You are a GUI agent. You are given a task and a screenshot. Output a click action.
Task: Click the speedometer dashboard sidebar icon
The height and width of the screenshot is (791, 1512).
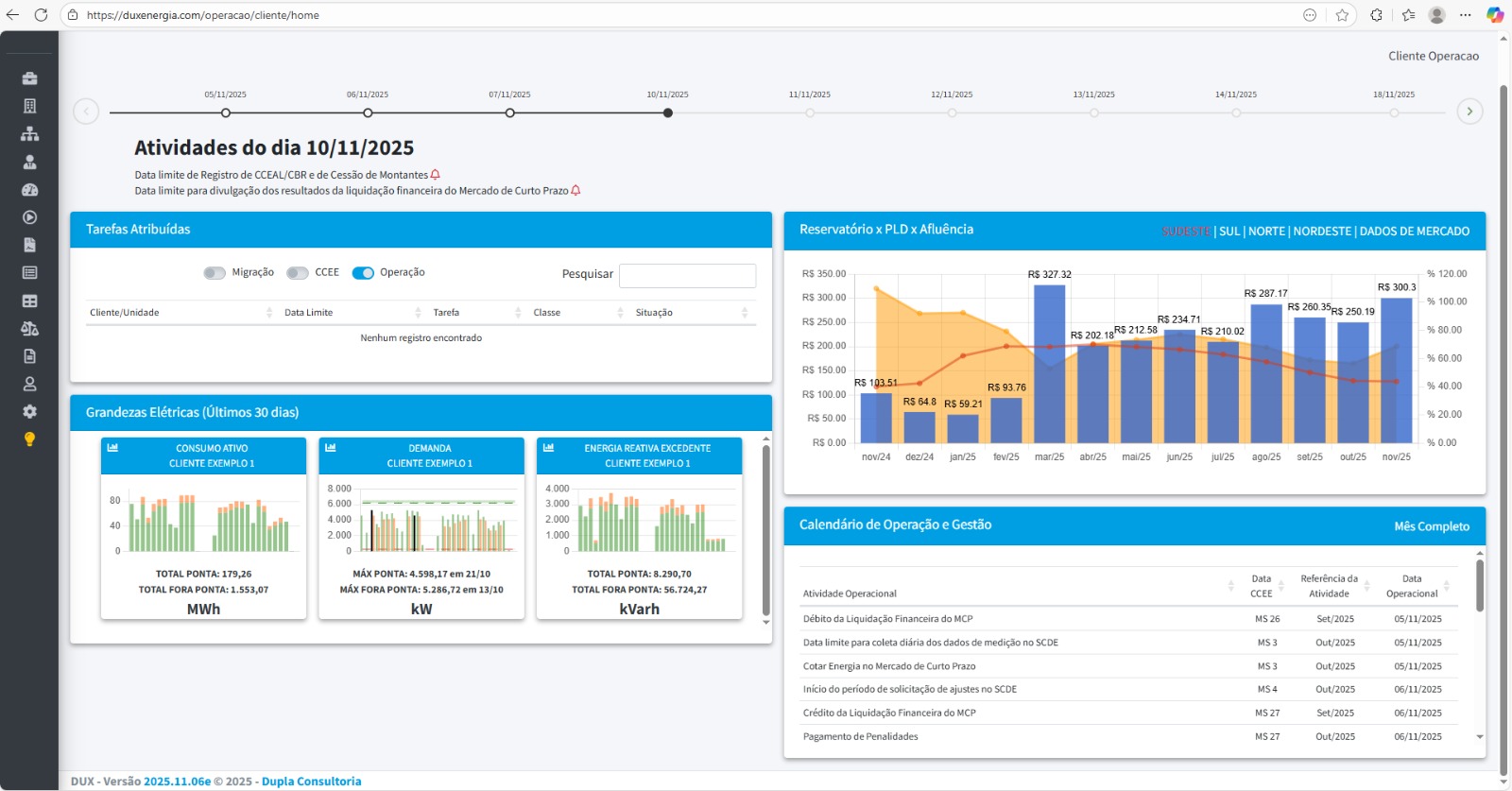tap(29, 190)
